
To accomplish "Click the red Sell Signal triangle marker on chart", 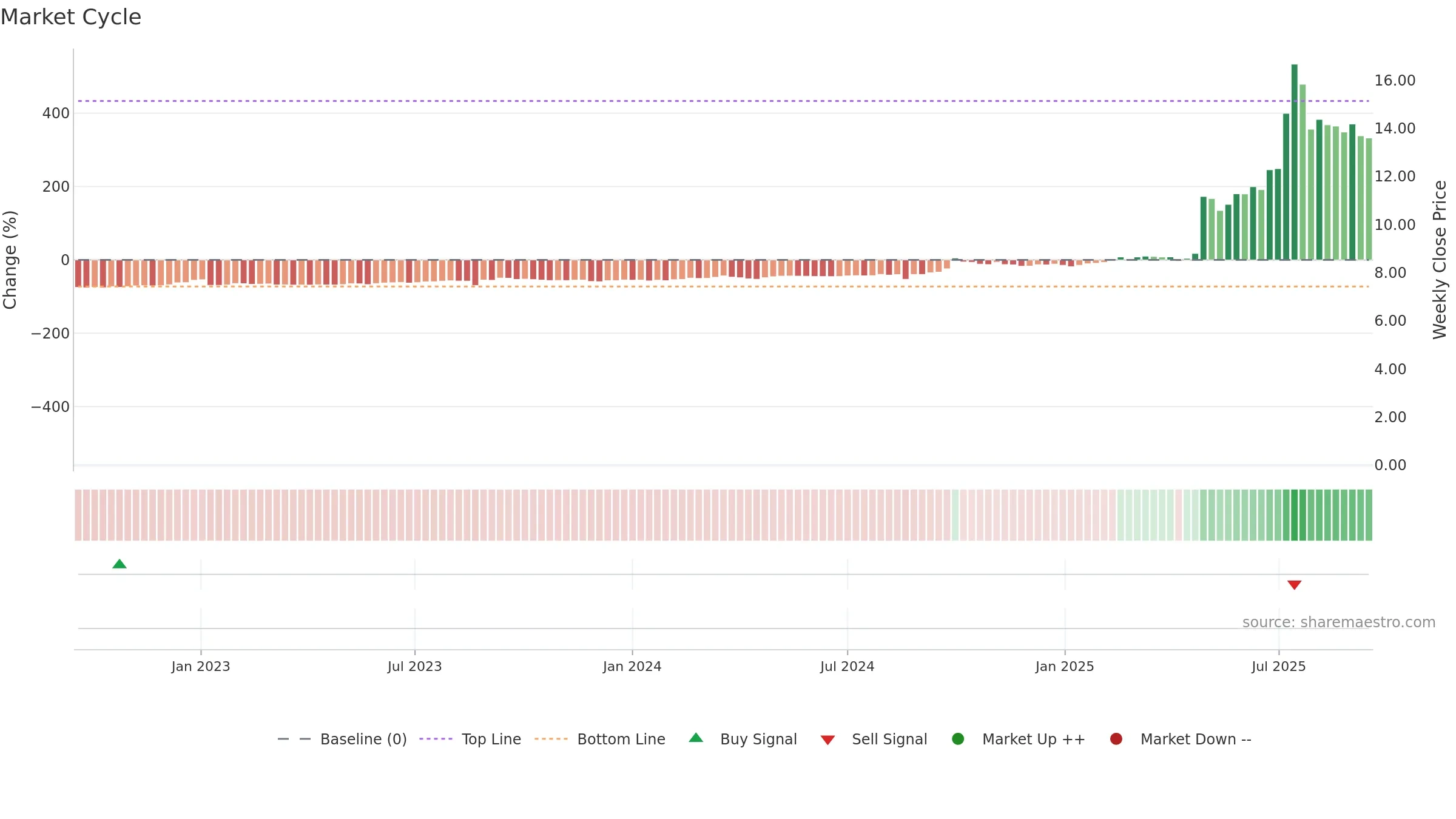I will pyautogui.click(x=1295, y=585).
